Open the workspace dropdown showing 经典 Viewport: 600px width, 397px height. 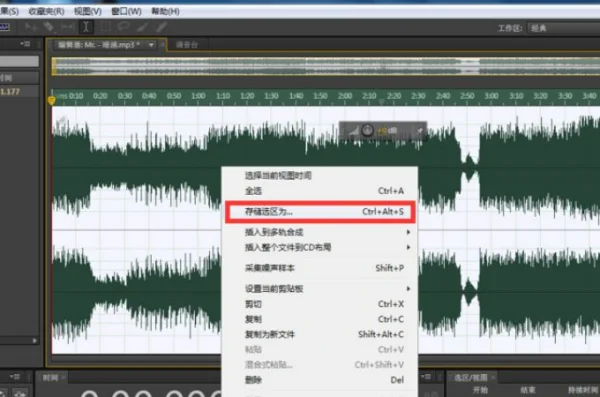(563, 28)
